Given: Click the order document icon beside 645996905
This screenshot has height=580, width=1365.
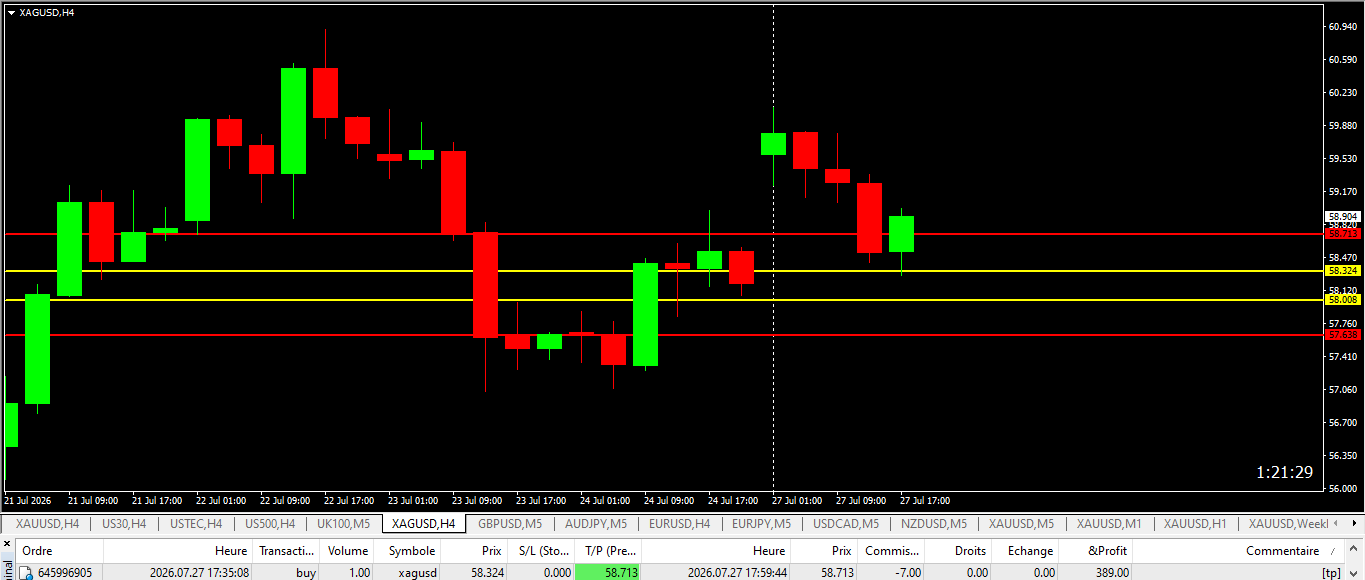Looking at the screenshot, I should (x=27, y=573).
